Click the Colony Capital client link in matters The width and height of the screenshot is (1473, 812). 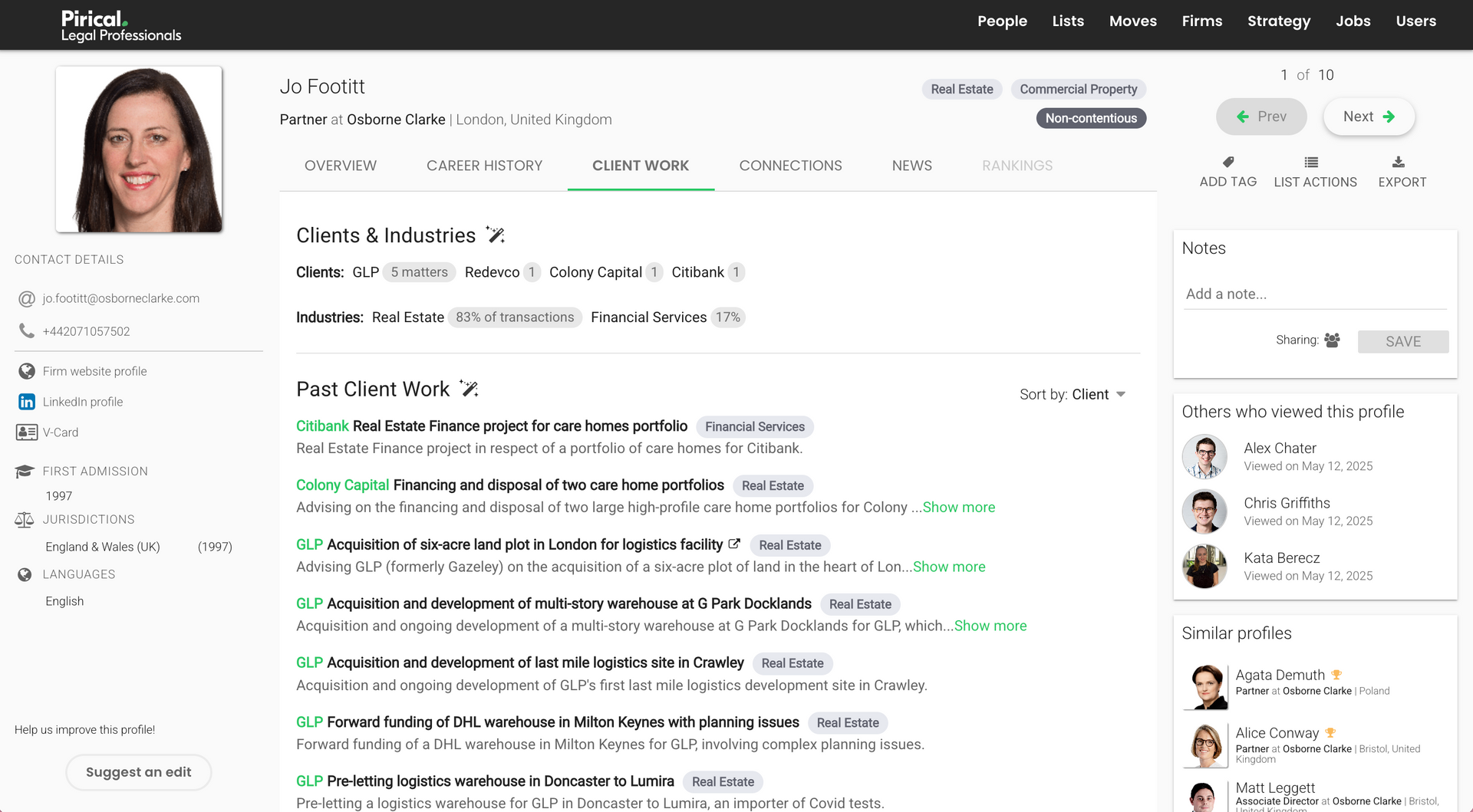343,485
